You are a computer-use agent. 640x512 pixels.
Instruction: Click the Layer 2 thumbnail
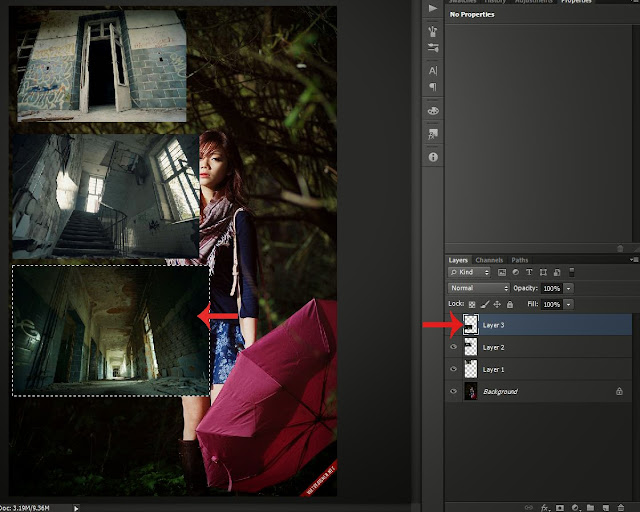(471, 347)
